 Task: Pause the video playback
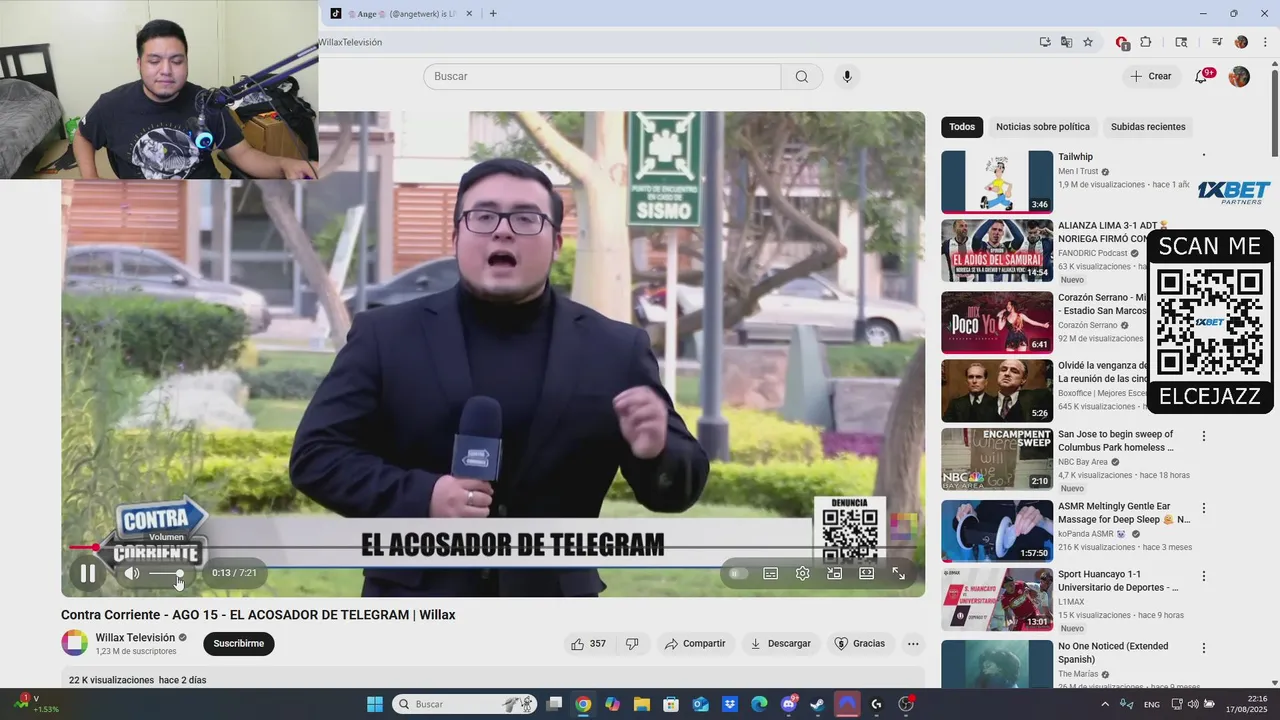(x=88, y=574)
